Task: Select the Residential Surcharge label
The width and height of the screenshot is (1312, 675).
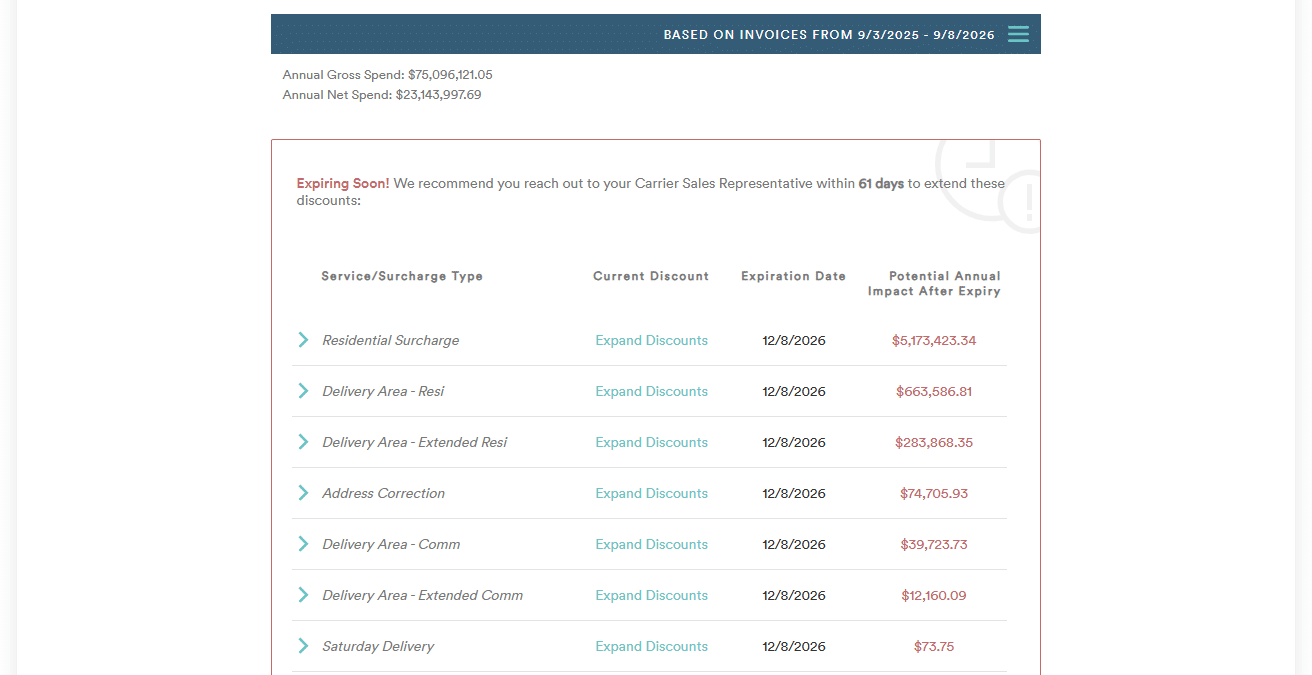Action: [391, 340]
